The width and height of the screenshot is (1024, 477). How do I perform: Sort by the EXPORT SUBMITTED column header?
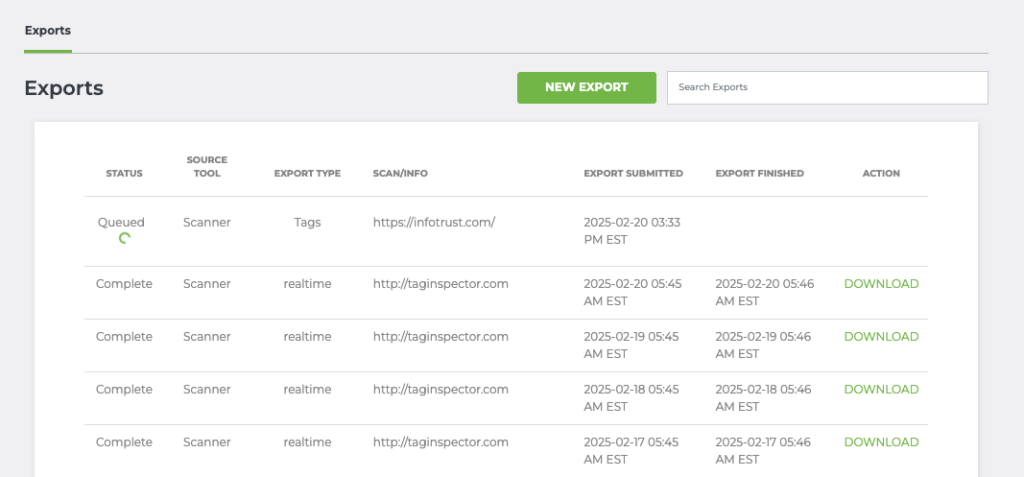pos(633,174)
